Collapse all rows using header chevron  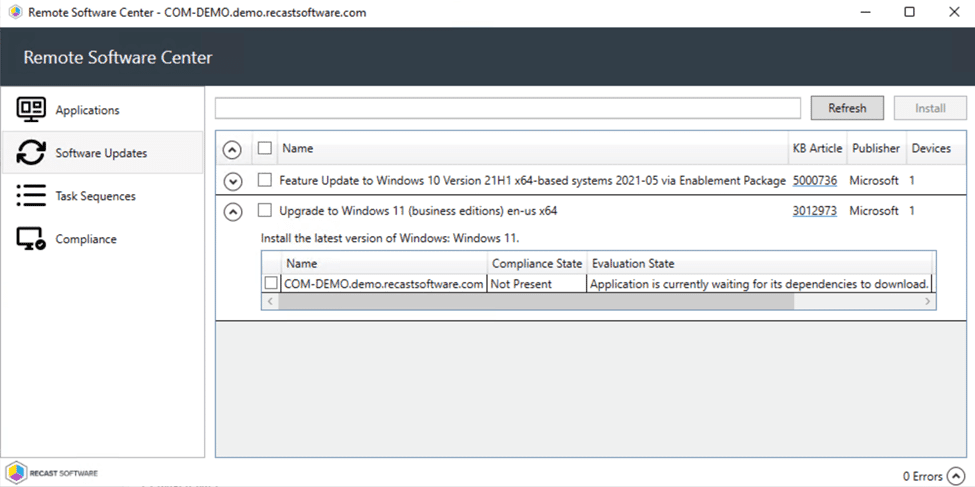click(x=232, y=150)
